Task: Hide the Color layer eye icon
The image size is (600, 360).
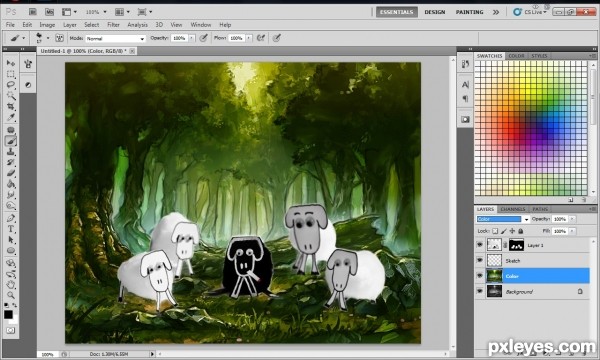Action: (480, 276)
